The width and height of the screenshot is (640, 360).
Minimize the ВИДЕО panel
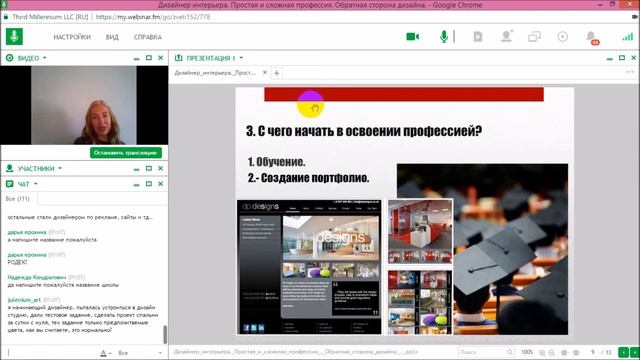coord(136,58)
